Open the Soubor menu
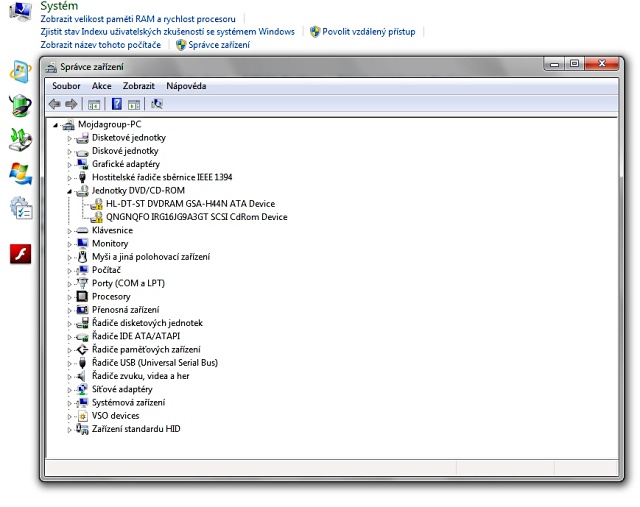This screenshot has width=640, height=507. click(x=66, y=86)
